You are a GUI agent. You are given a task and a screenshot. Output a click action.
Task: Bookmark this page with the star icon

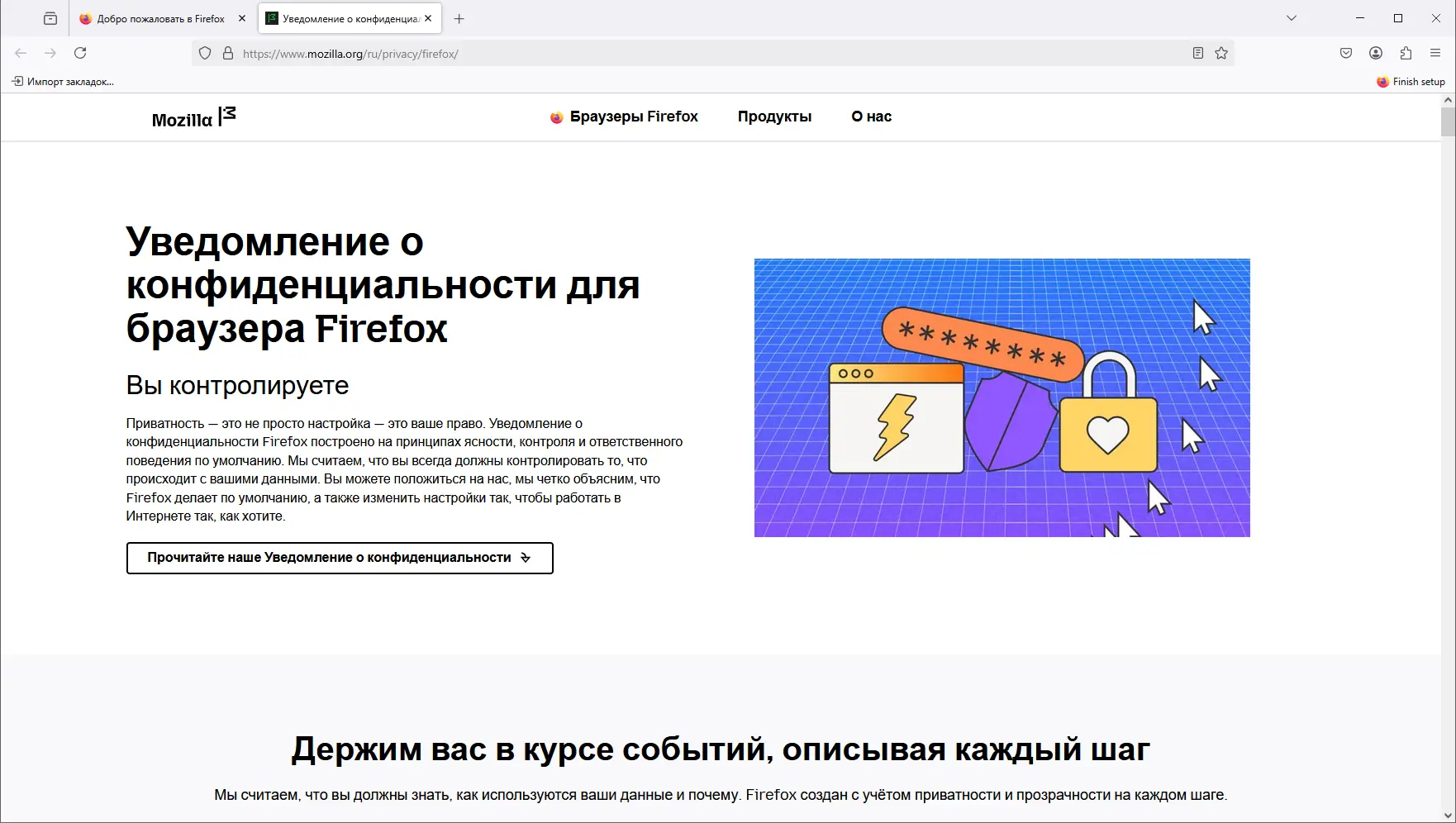[1221, 54]
